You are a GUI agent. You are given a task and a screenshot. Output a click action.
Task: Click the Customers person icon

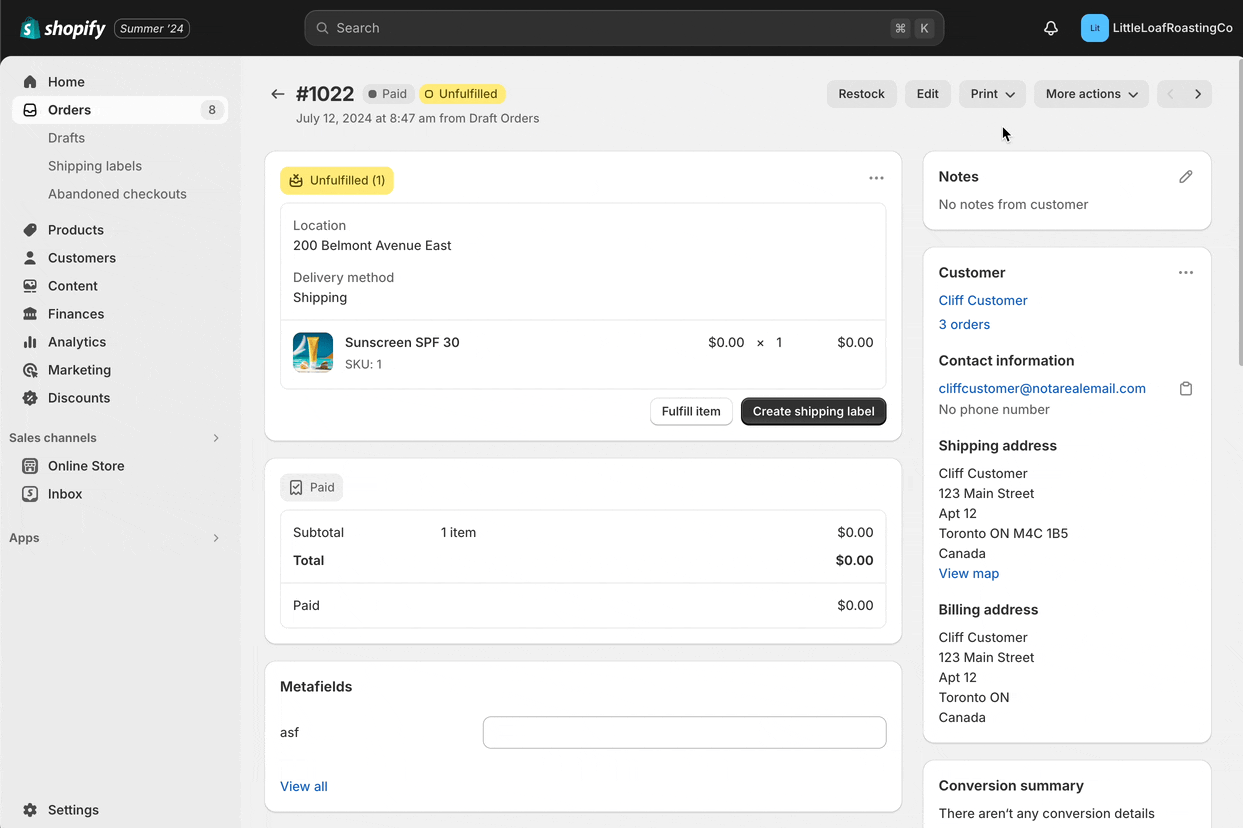click(x=30, y=258)
